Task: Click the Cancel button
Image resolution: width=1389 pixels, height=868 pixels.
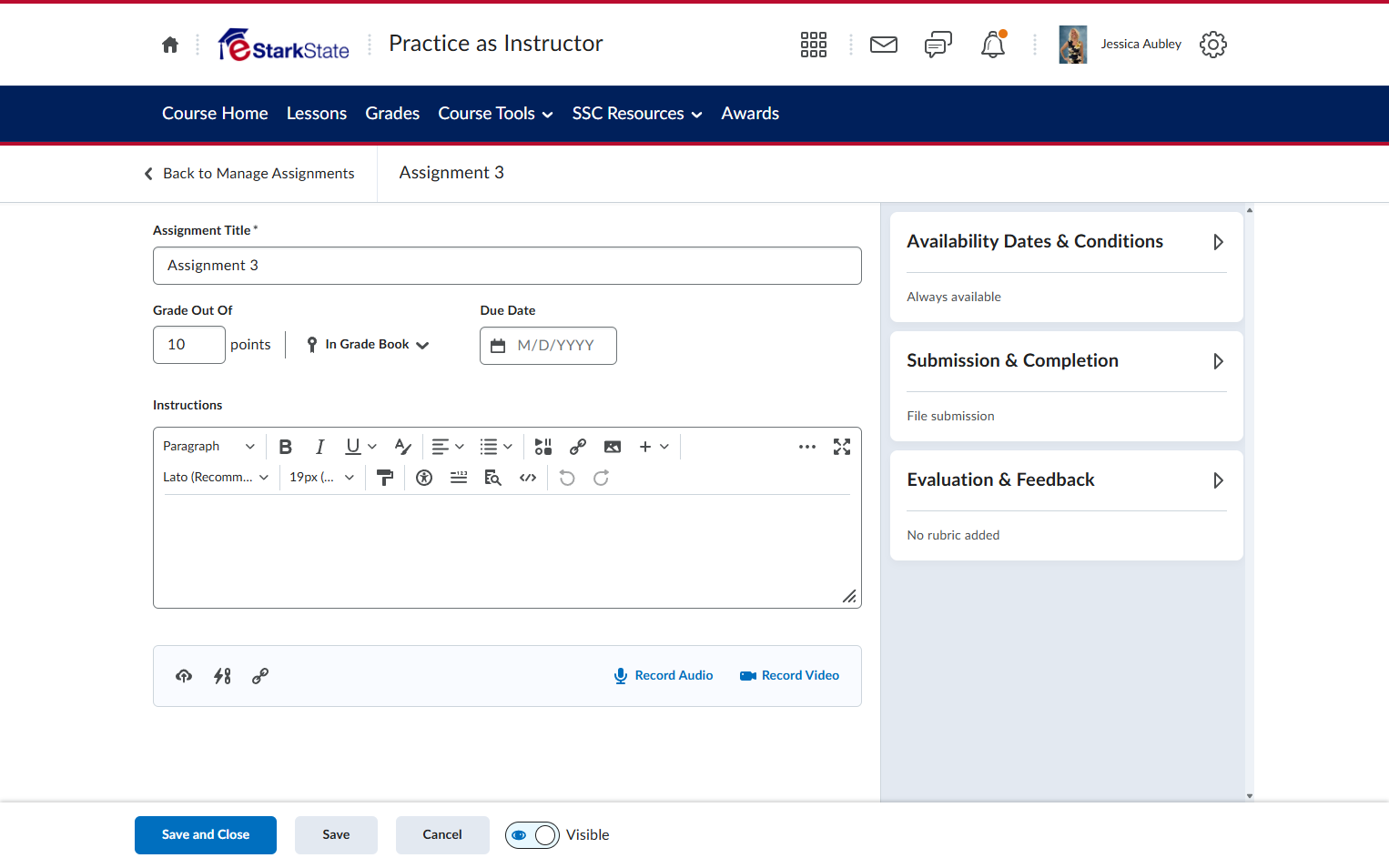Action: tap(442, 835)
